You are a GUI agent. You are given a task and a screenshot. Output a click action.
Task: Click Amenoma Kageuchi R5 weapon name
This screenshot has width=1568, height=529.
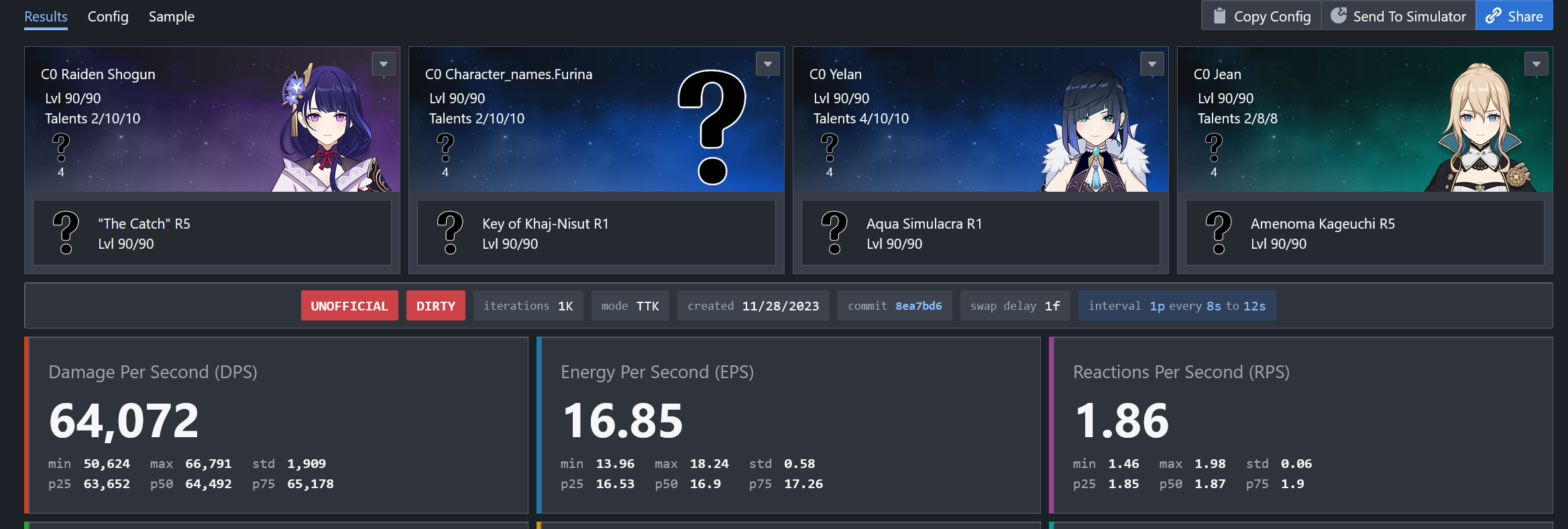[1323, 224]
